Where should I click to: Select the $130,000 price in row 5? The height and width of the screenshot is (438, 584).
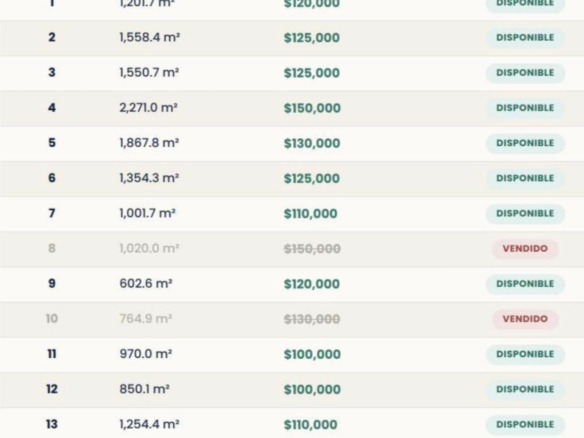click(x=312, y=143)
